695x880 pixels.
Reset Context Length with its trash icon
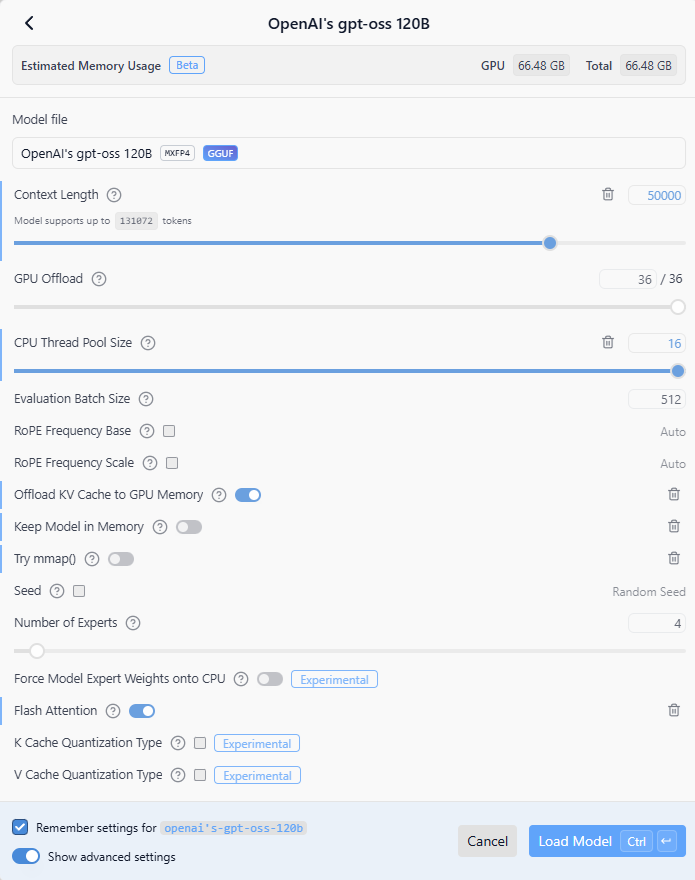point(608,195)
